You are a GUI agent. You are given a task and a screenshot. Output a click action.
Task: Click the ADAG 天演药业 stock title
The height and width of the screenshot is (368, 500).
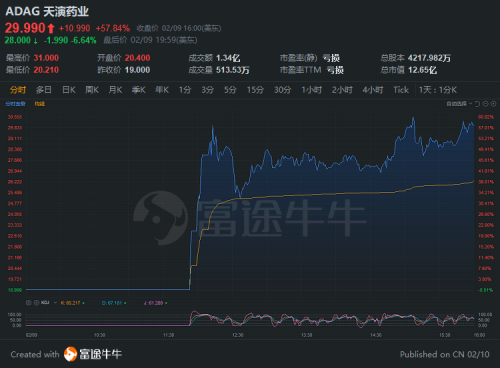pyautogui.click(x=47, y=12)
